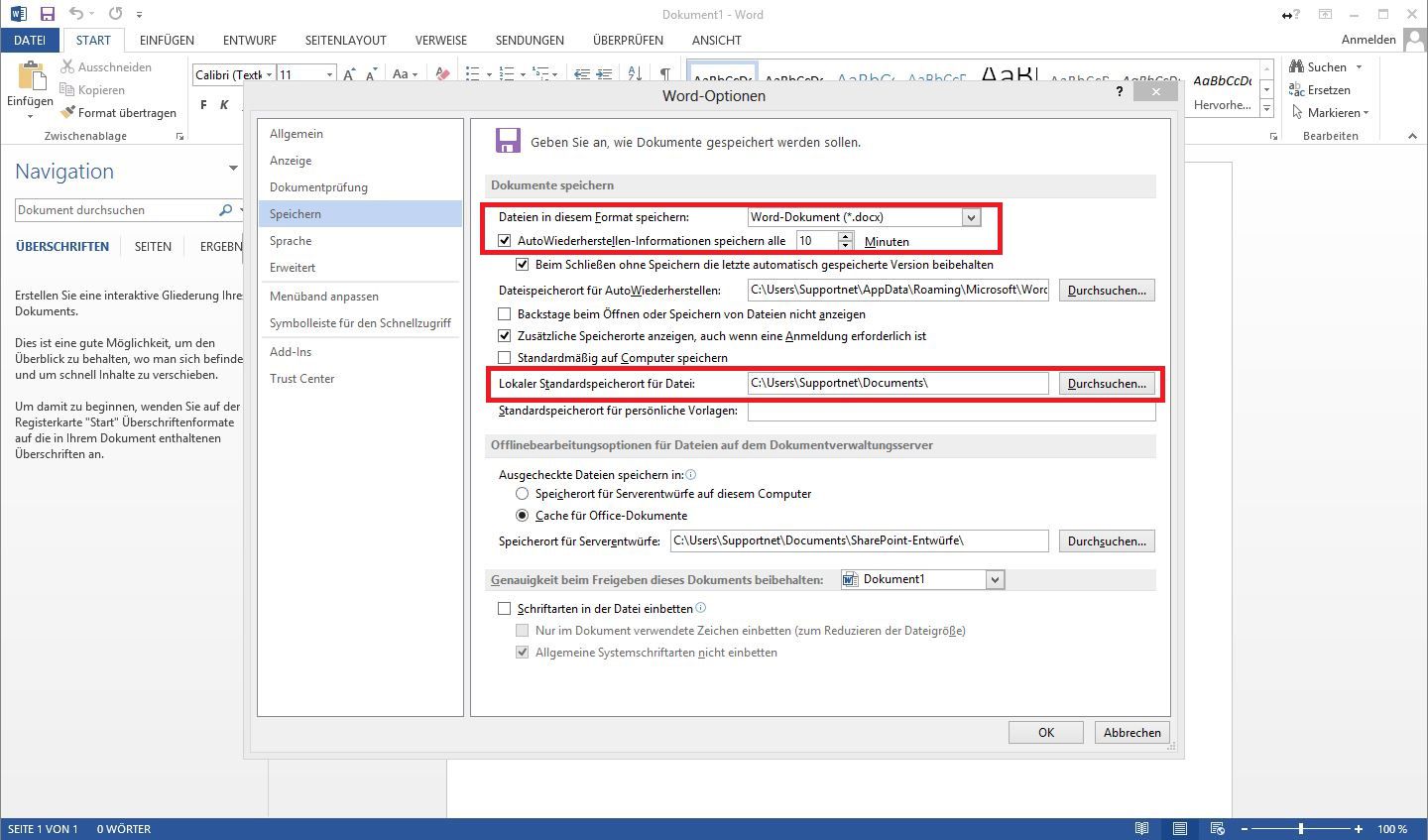Uncheck AutoWiederherstellen-Informationen speichern alle
This screenshot has width=1428, height=840.
(504, 240)
